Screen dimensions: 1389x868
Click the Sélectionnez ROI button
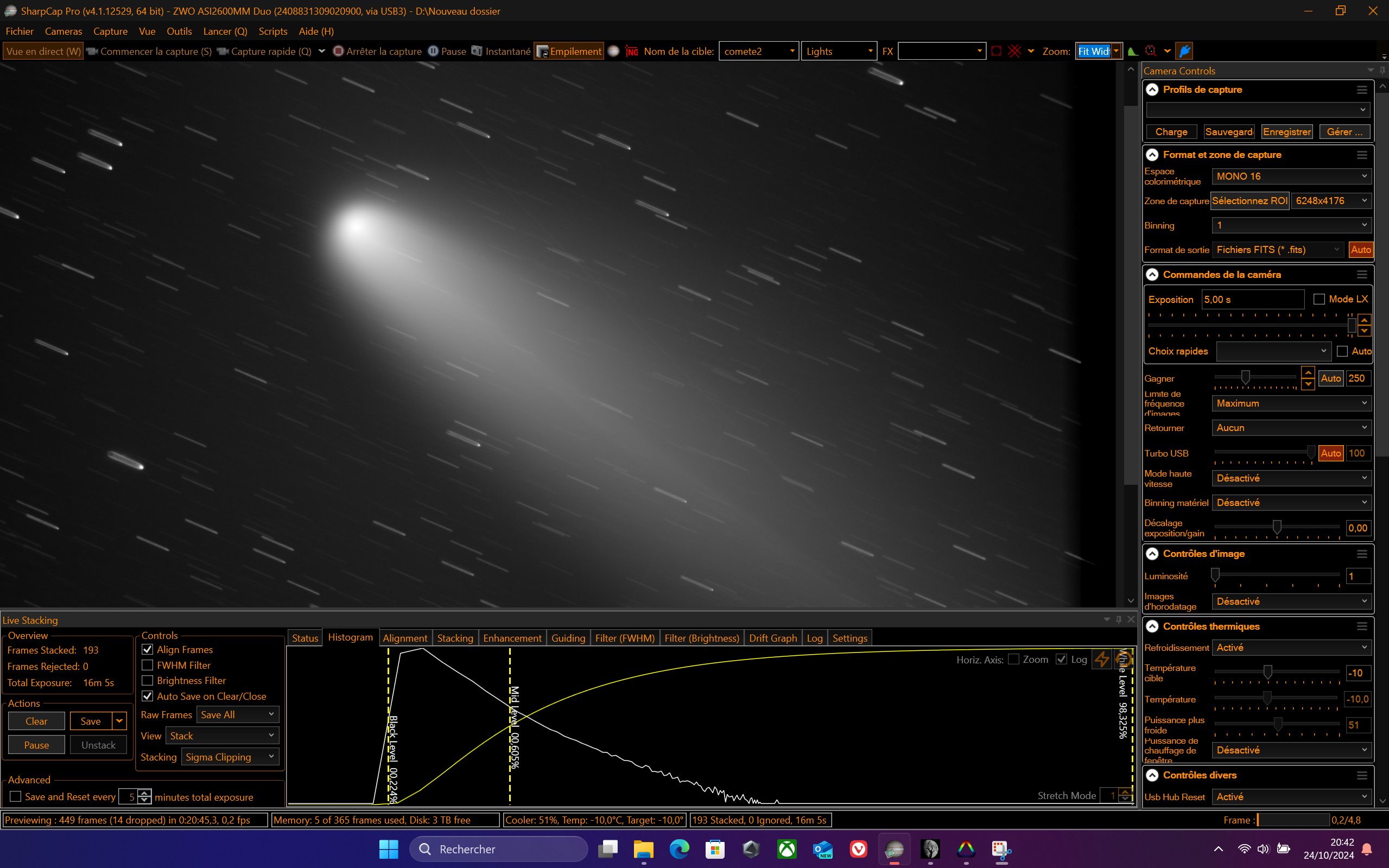tap(1250, 200)
